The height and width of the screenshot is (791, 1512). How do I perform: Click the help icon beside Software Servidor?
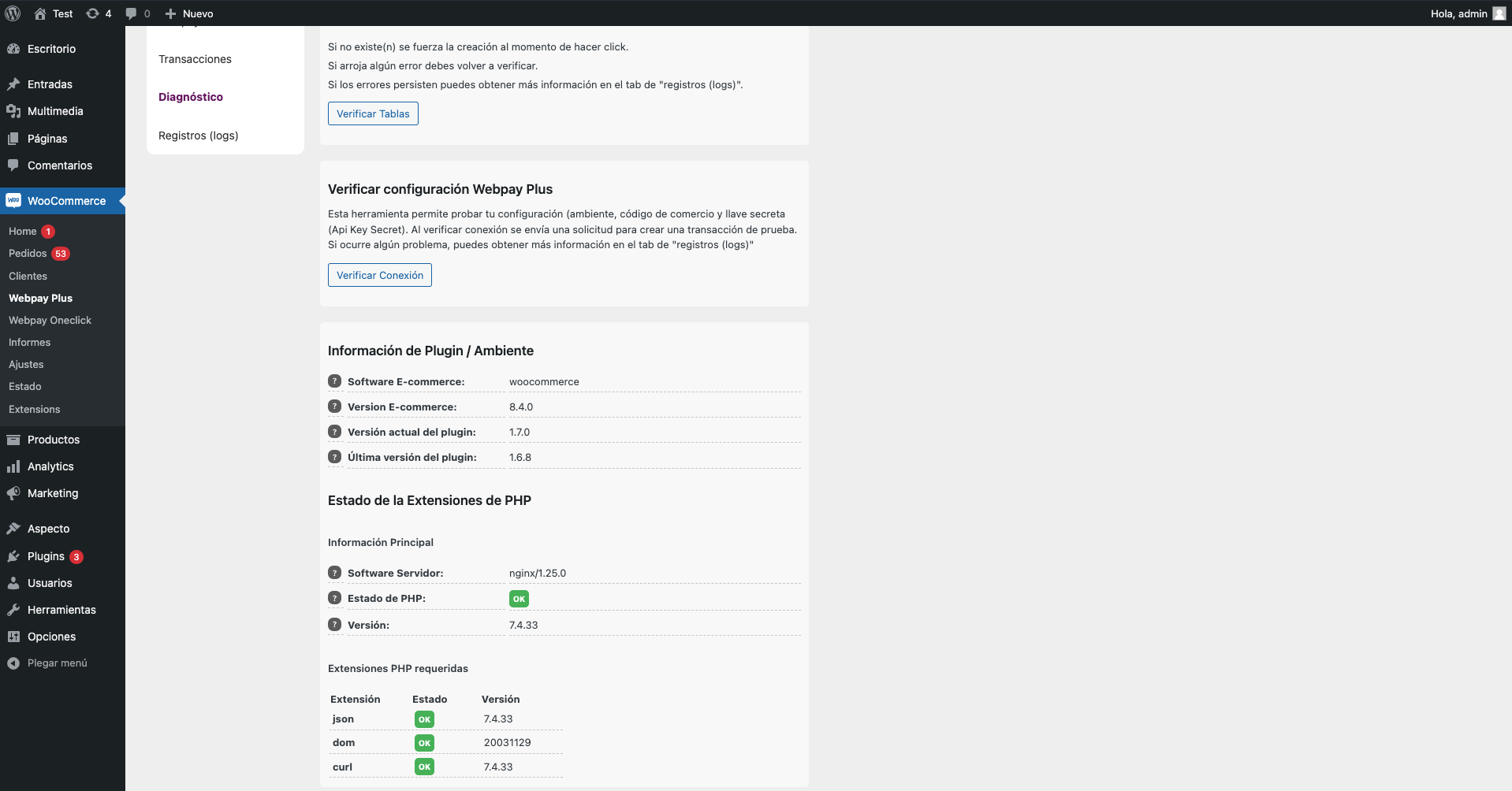(334, 573)
